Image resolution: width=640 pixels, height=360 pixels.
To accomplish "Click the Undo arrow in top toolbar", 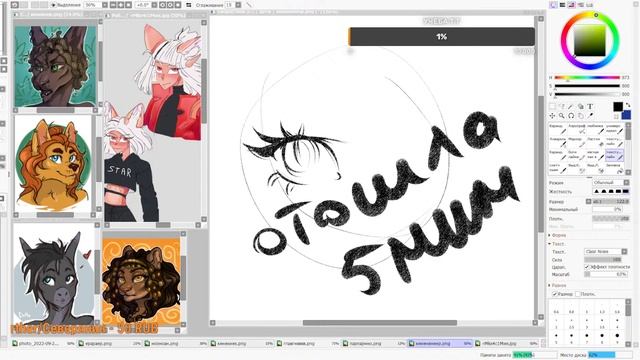I will pos(14,5).
